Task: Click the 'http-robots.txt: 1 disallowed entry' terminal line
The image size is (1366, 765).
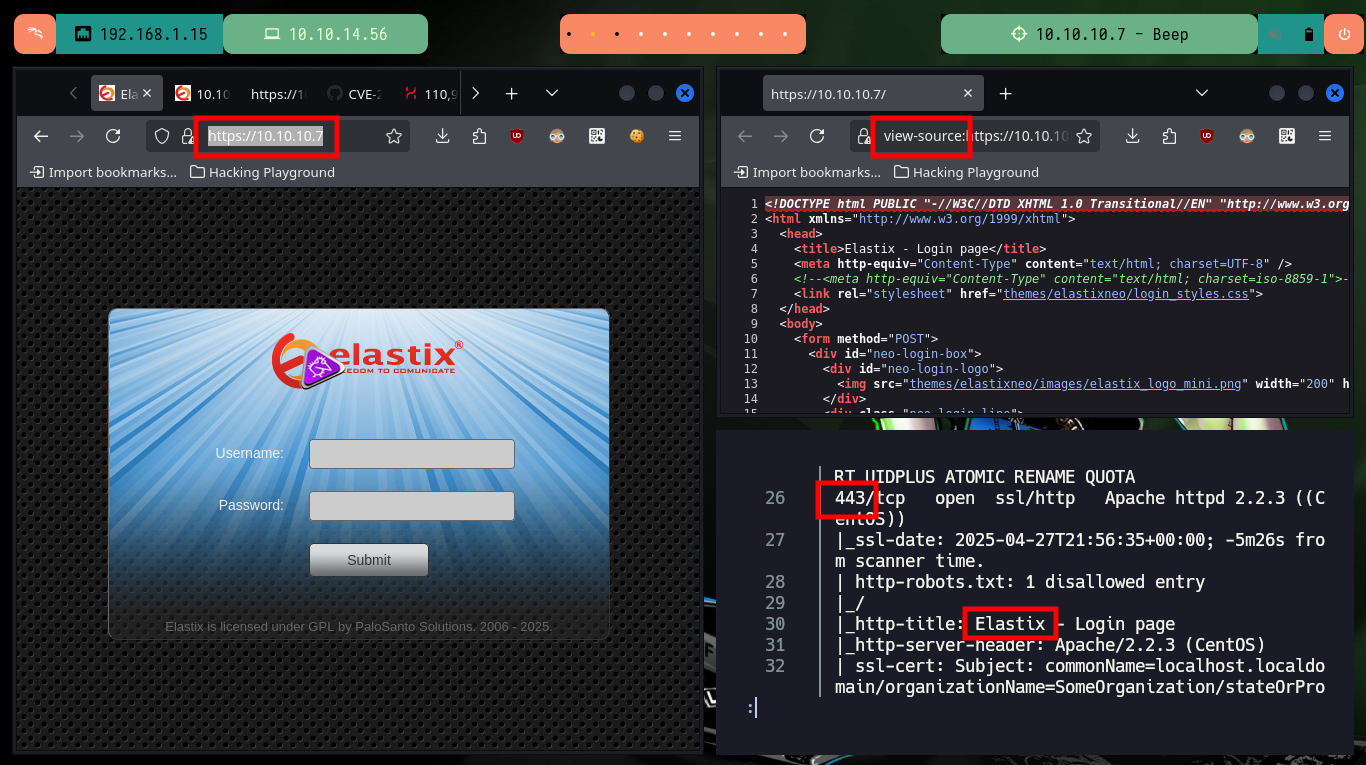Action: (1020, 582)
